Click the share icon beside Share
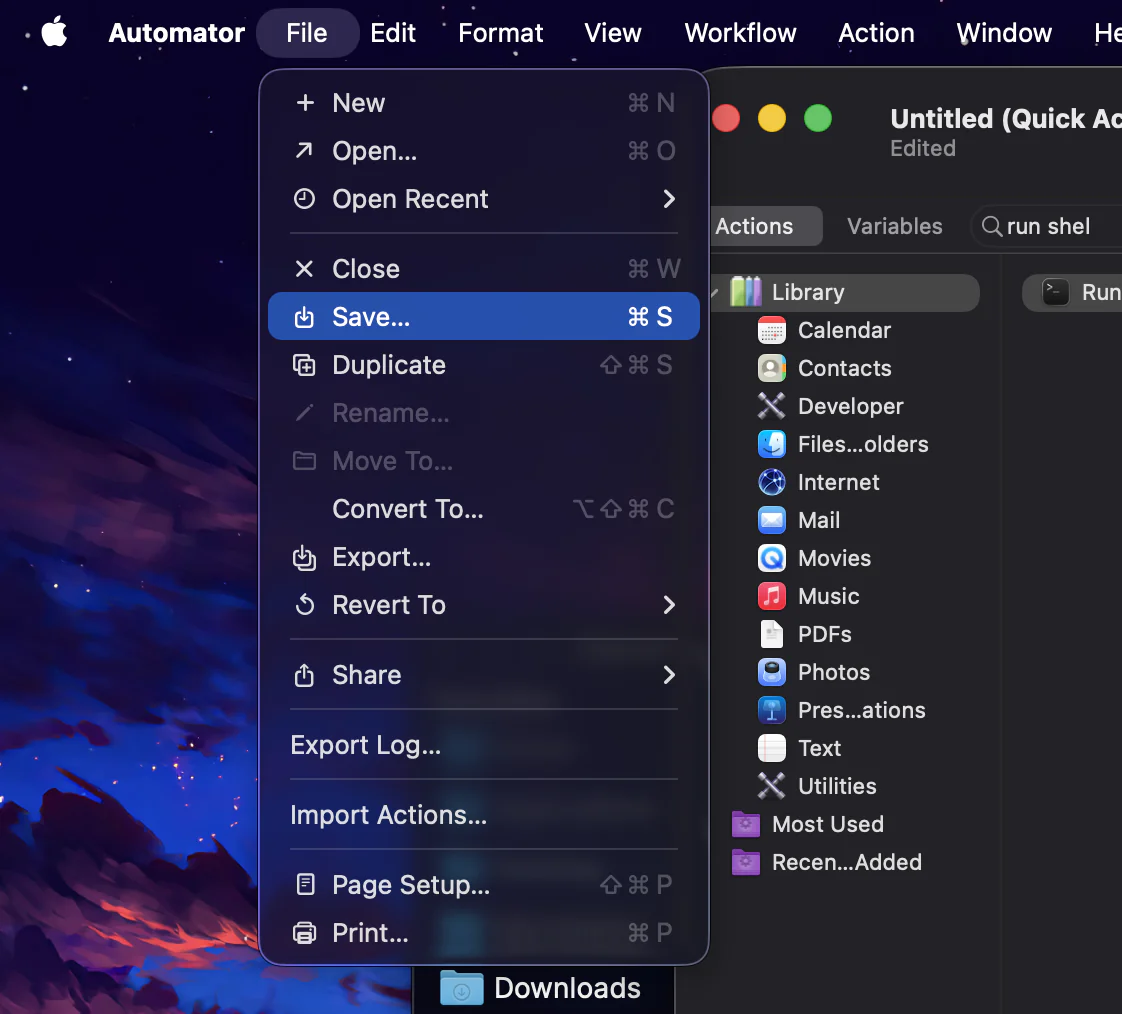This screenshot has width=1122, height=1014. pyautogui.click(x=304, y=674)
